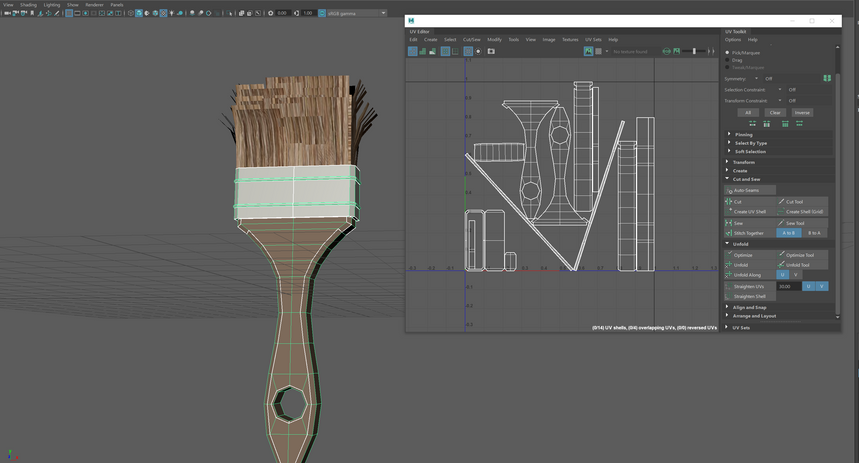
Task: Click Create UV Shell
Action: tap(749, 212)
